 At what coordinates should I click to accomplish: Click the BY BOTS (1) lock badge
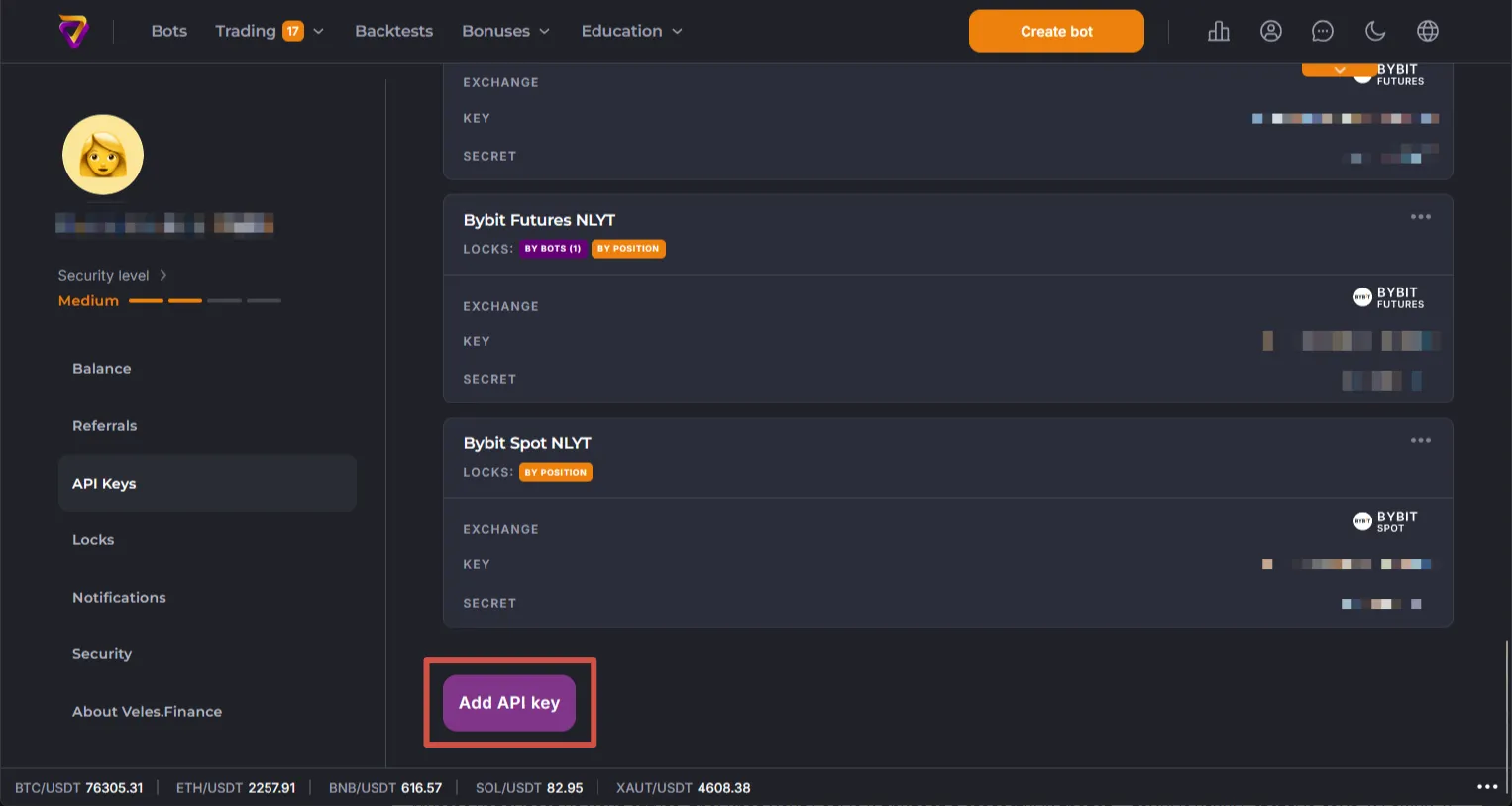pos(553,249)
